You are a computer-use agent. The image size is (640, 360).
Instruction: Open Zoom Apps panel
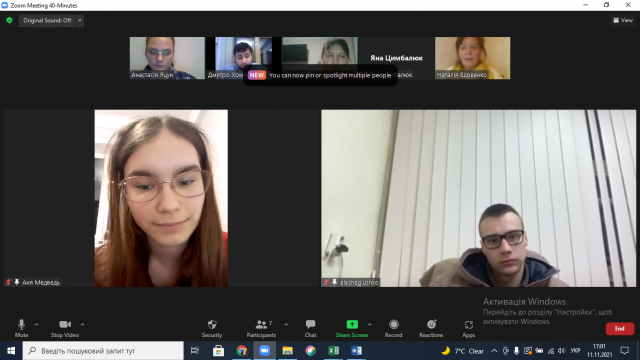coord(469,328)
